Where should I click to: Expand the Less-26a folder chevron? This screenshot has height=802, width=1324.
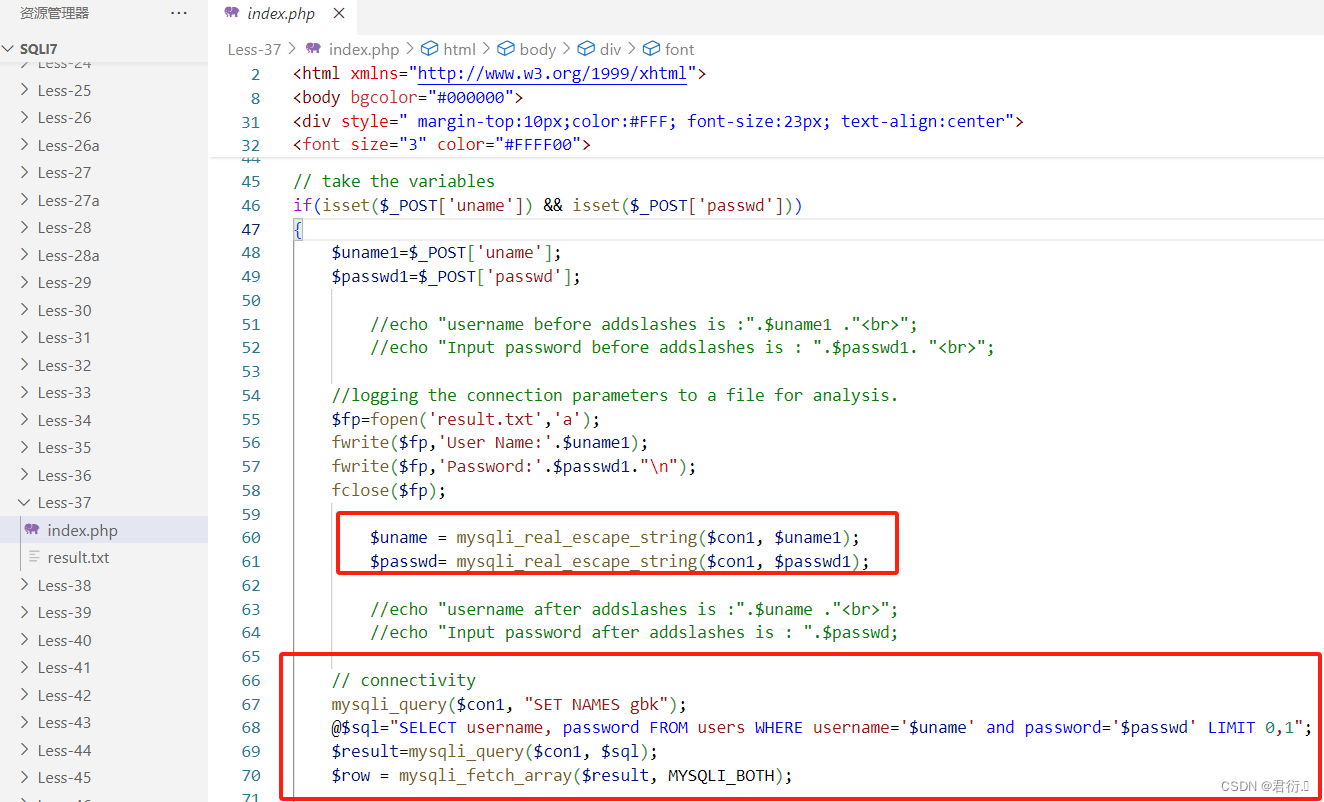(x=25, y=145)
